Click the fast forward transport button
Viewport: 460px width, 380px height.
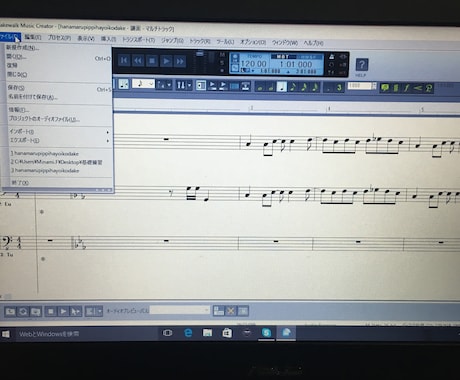coord(180,61)
